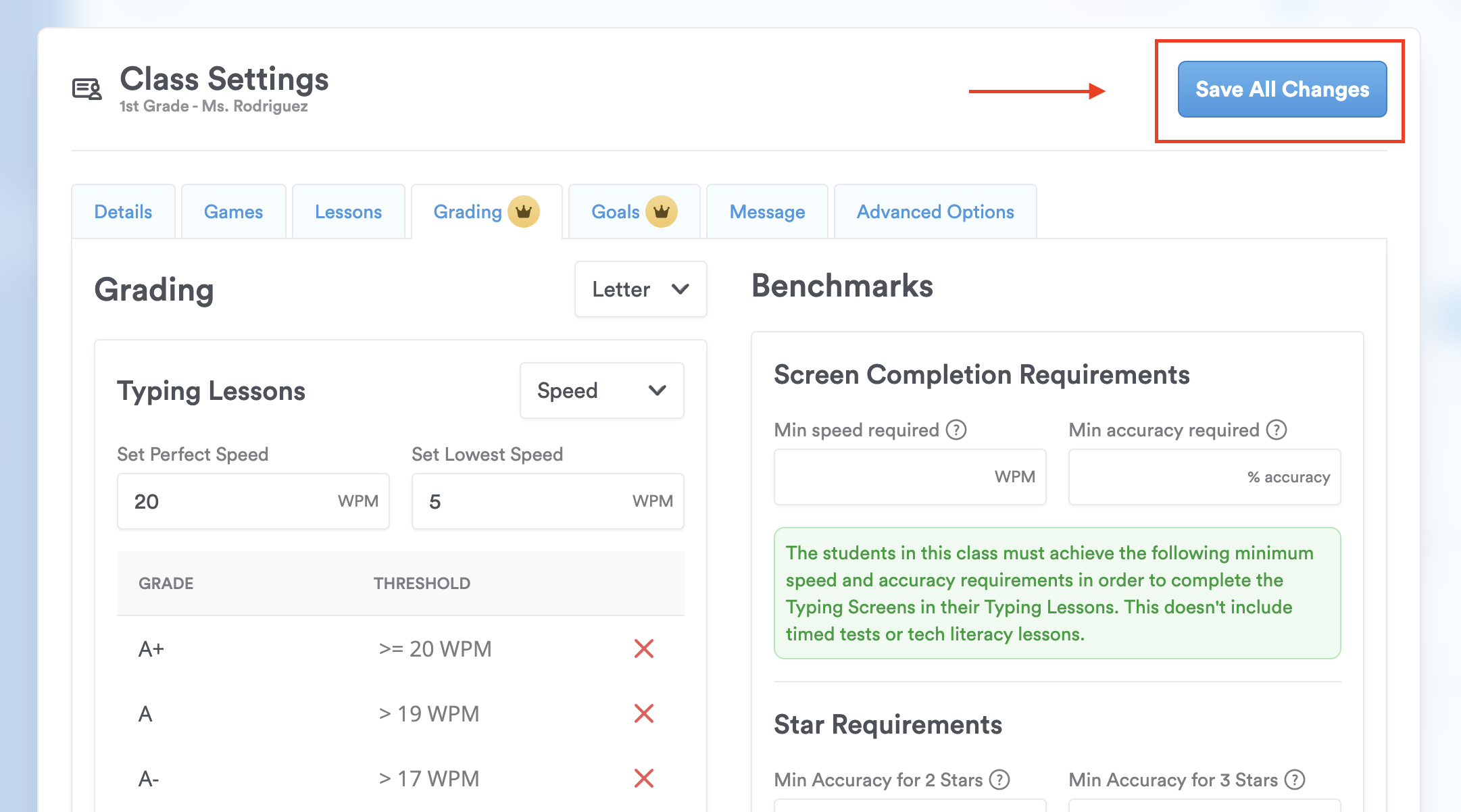Click help icon beside Min speed required

[x=956, y=430]
